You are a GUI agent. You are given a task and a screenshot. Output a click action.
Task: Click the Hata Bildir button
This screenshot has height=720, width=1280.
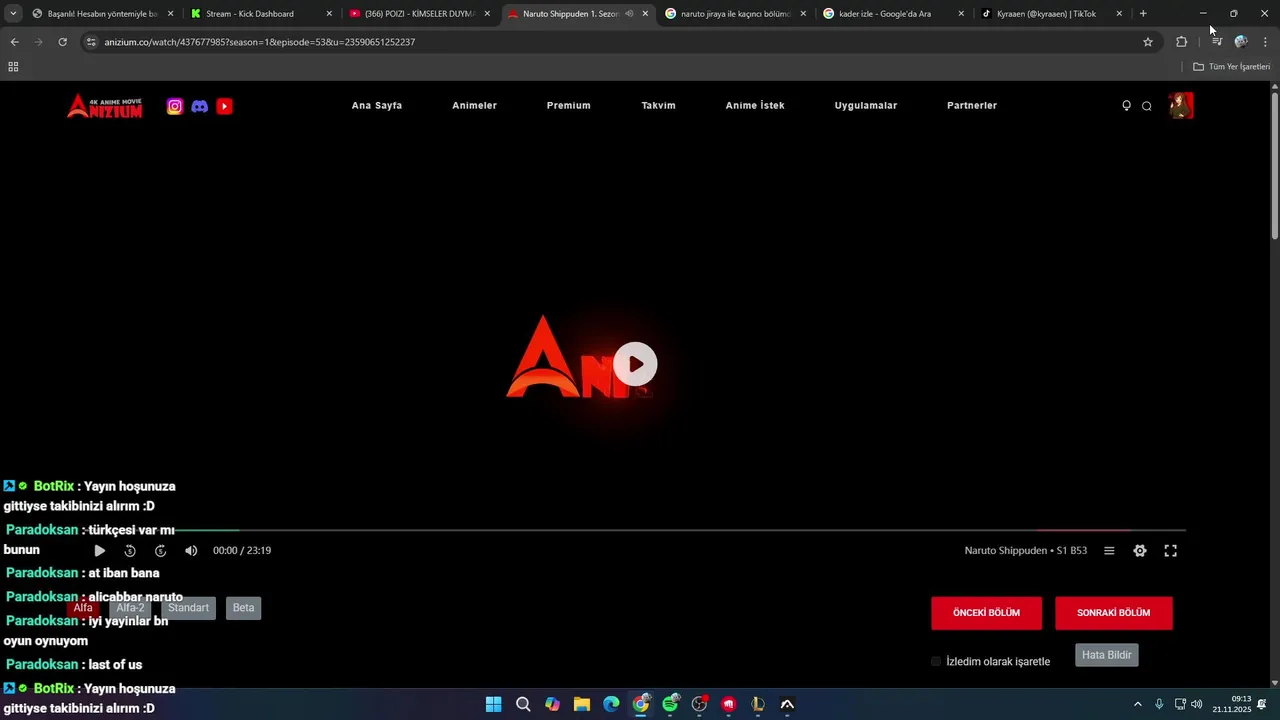1106,655
